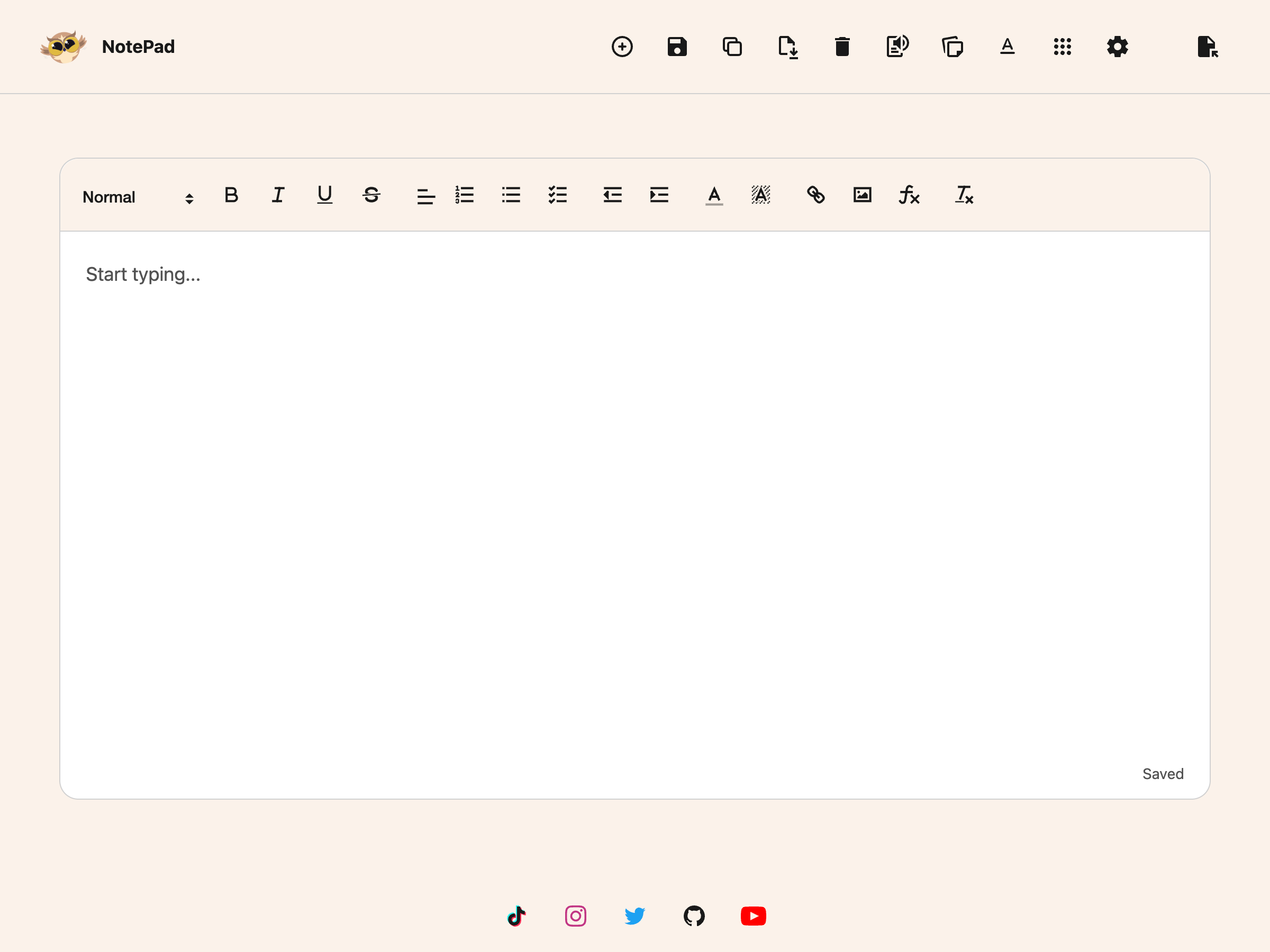Screen dimensions: 1270x952
Task: Click the NotePad title text
Action: click(138, 47)
